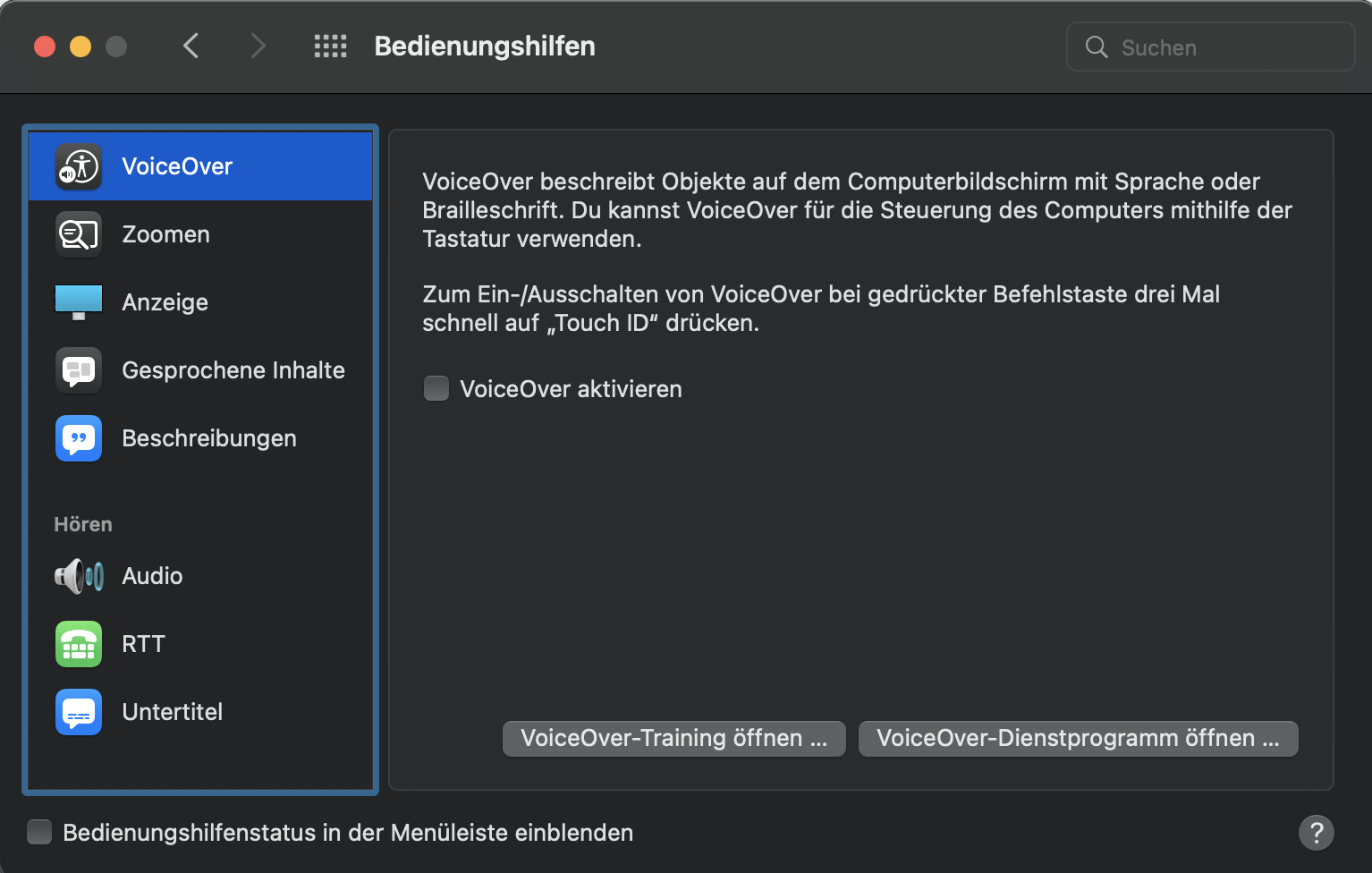
Task: Show all preferences grid icon
Action: 330,47
